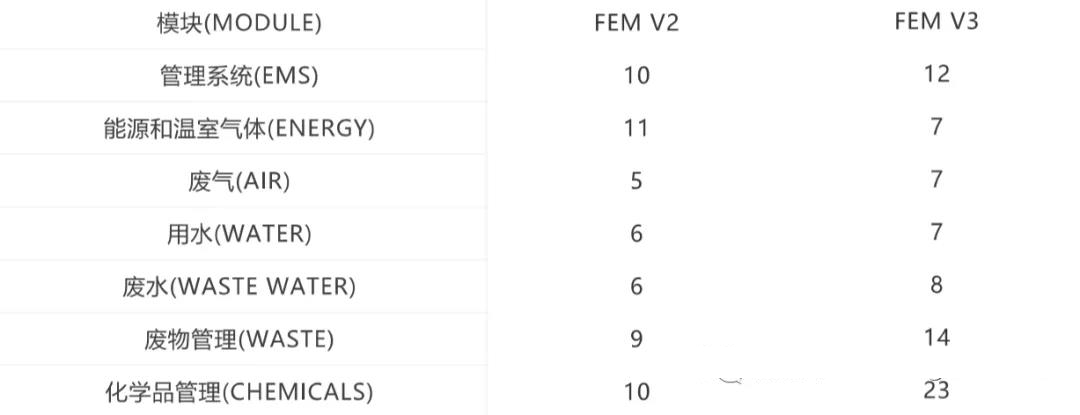This screenshot has width=1080, height=415.
Task: Click EMS value 10 under FEM V2
Action: [636, 76]
